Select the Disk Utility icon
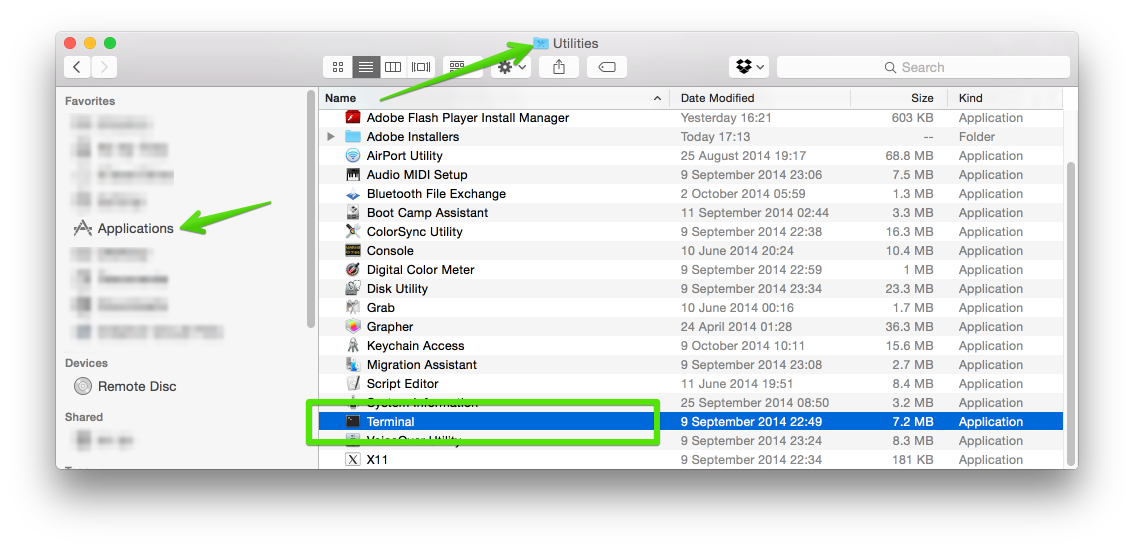 pyautogui.click(x=353, y=289)
